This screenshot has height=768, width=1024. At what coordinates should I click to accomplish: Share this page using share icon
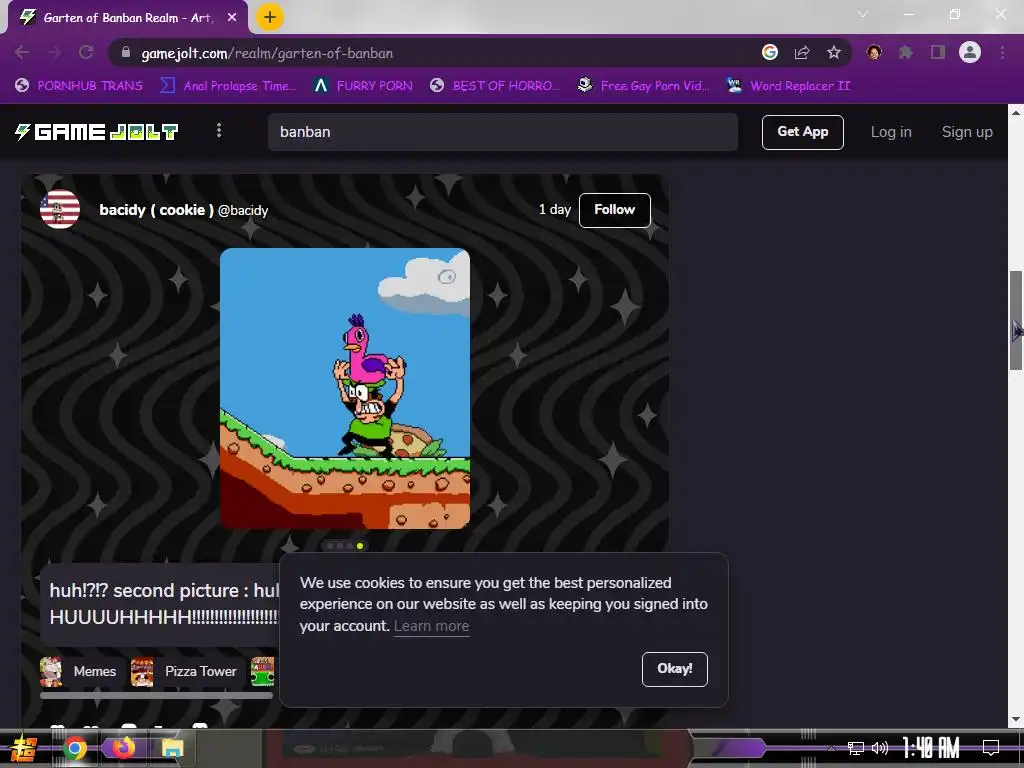pyautogui.click(x=802, y=53)
